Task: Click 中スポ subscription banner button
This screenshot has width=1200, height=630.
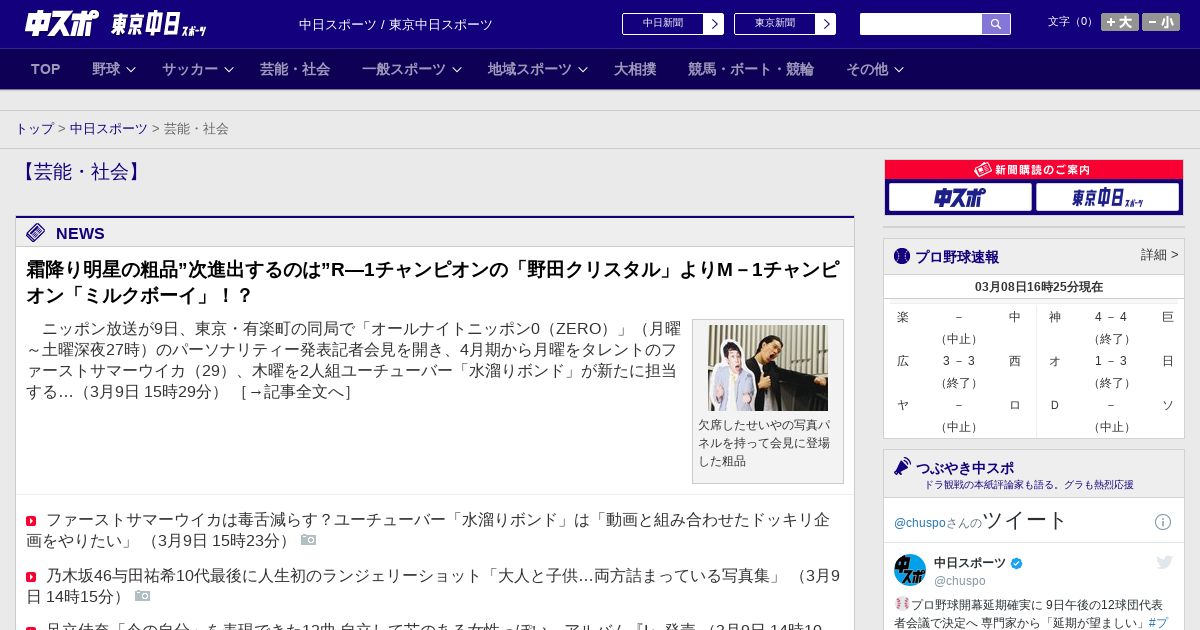Action: coord(960,197)
